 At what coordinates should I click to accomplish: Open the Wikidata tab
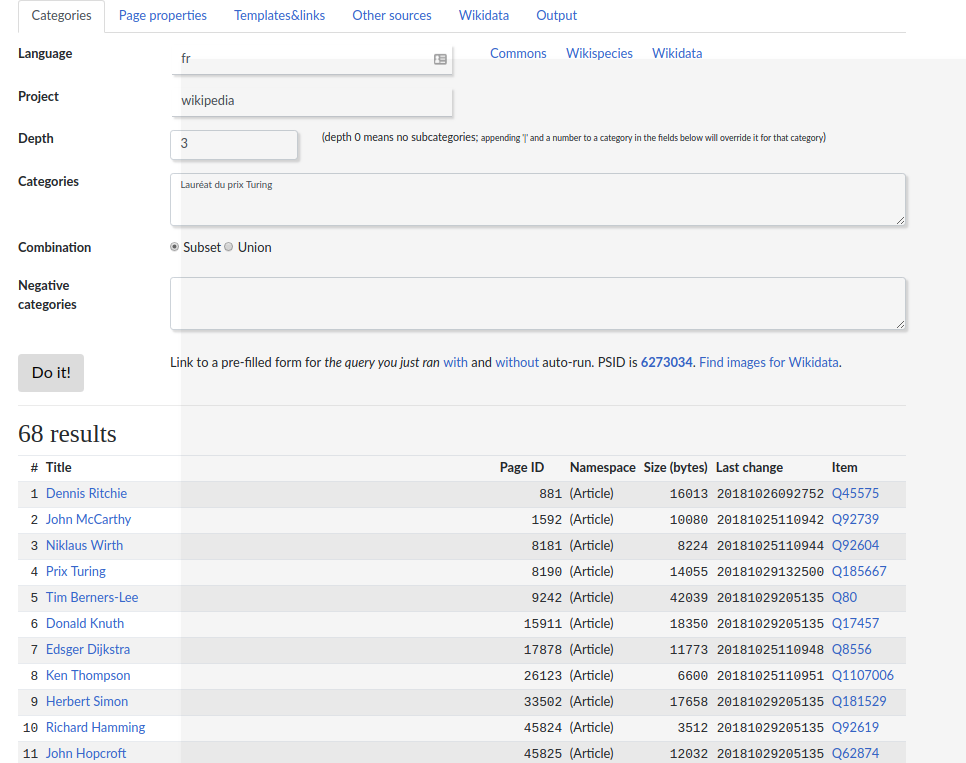click(484, 16)
